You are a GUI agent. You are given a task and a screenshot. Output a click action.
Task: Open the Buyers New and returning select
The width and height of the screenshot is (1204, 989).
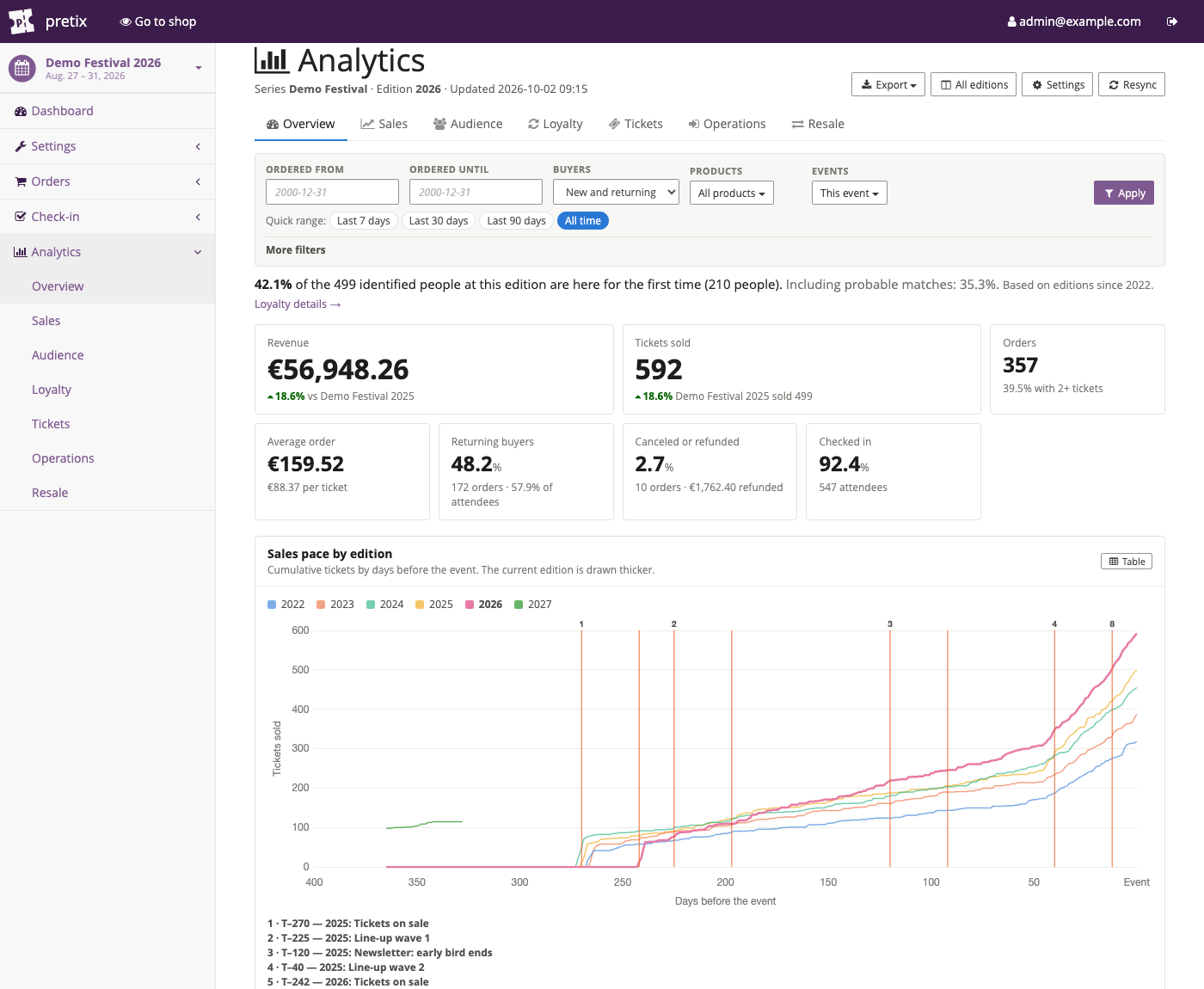pos(616,193)
